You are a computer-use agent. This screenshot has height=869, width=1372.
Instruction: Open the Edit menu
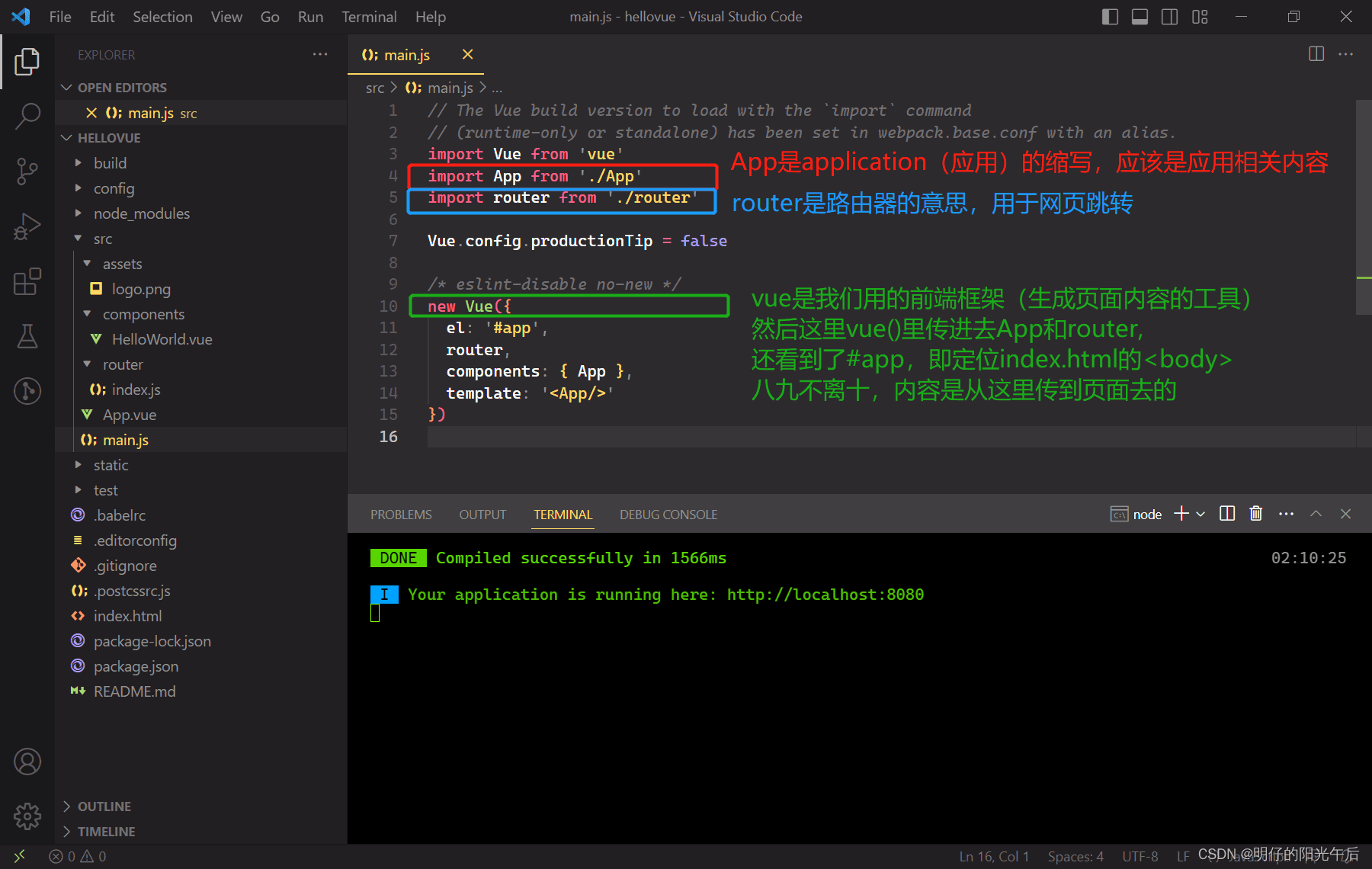point(102,17)
